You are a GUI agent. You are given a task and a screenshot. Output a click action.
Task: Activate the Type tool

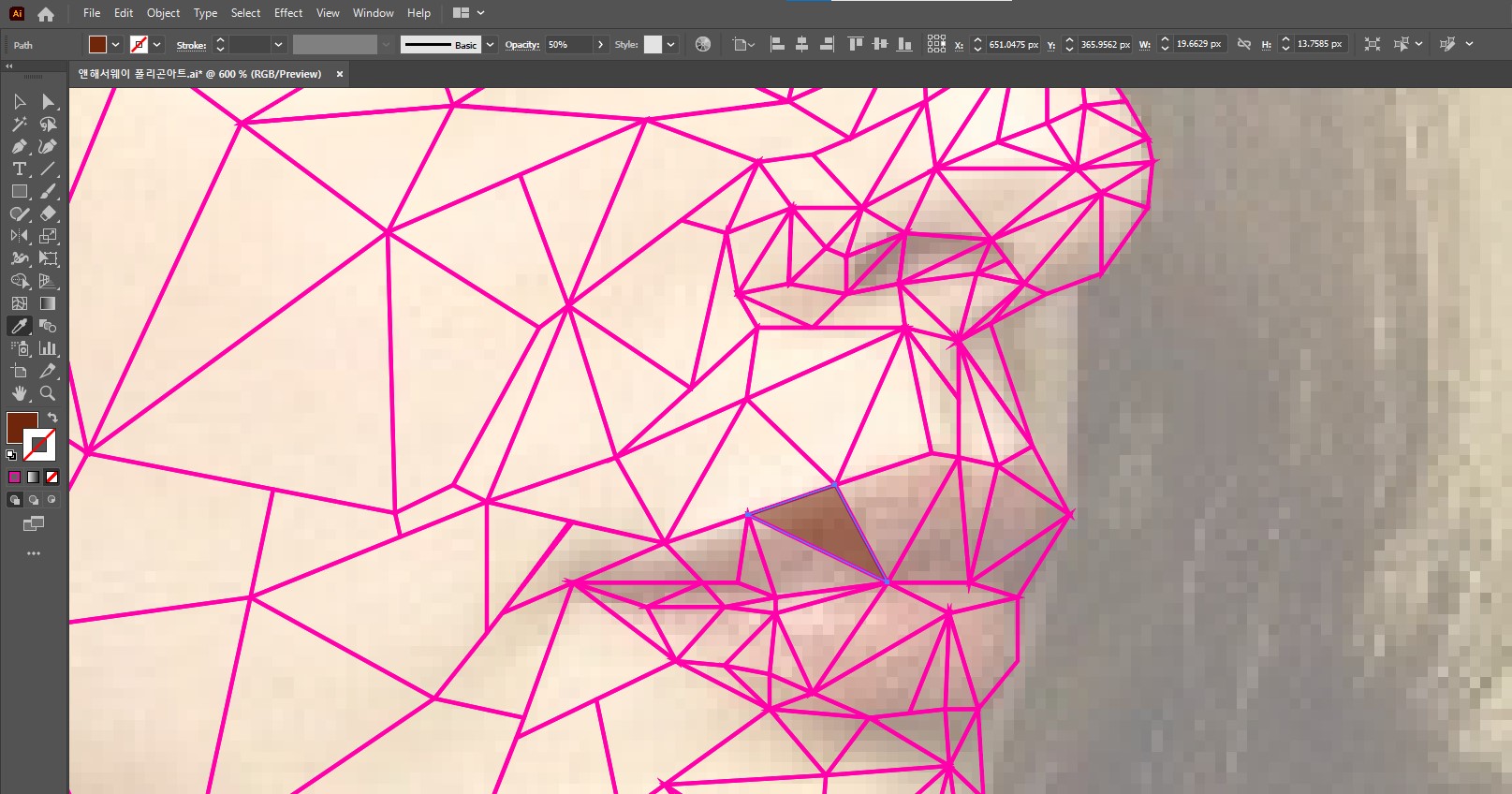pos(20,169)
